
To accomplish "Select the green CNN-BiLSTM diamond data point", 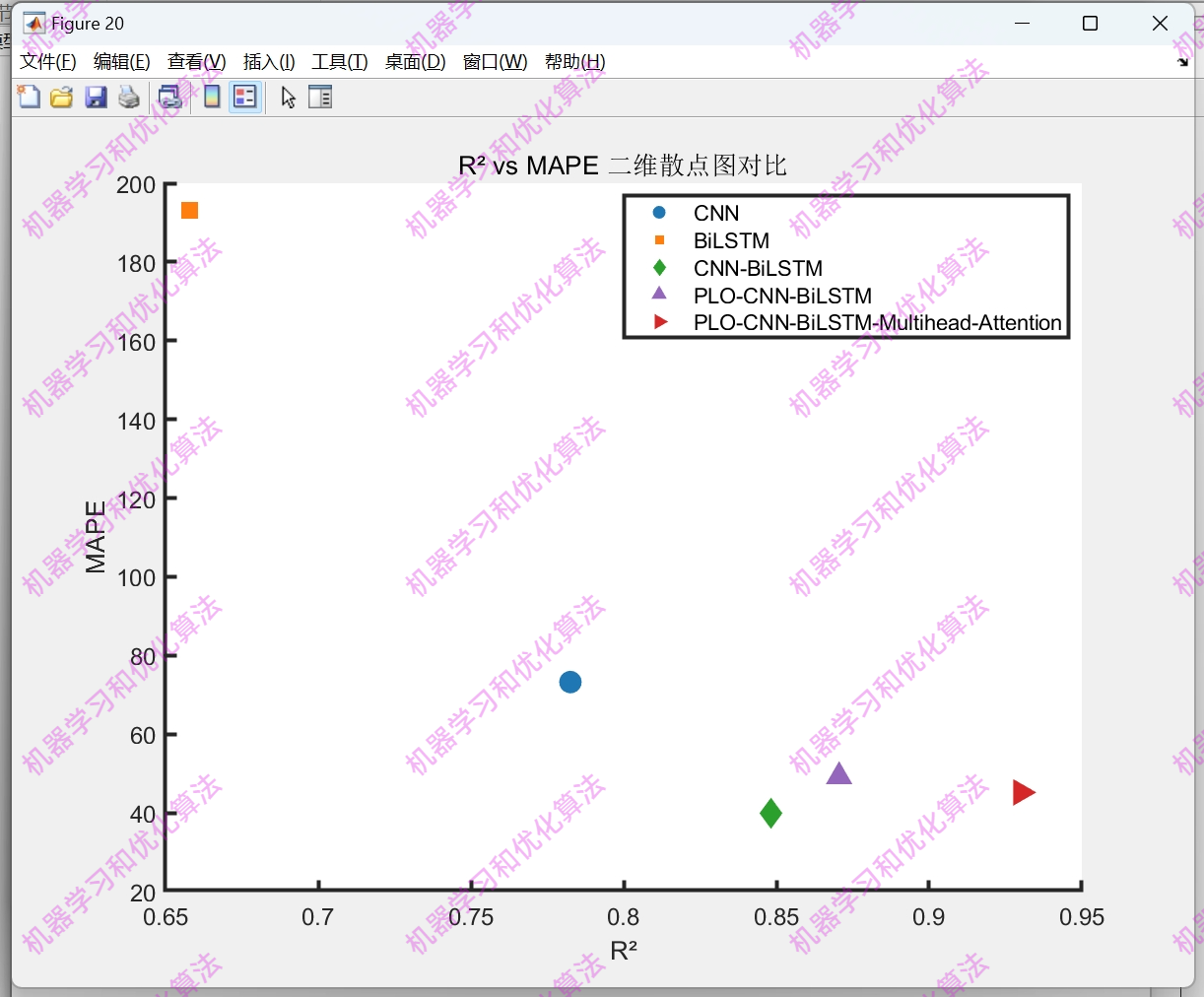I will pos(771,813).
